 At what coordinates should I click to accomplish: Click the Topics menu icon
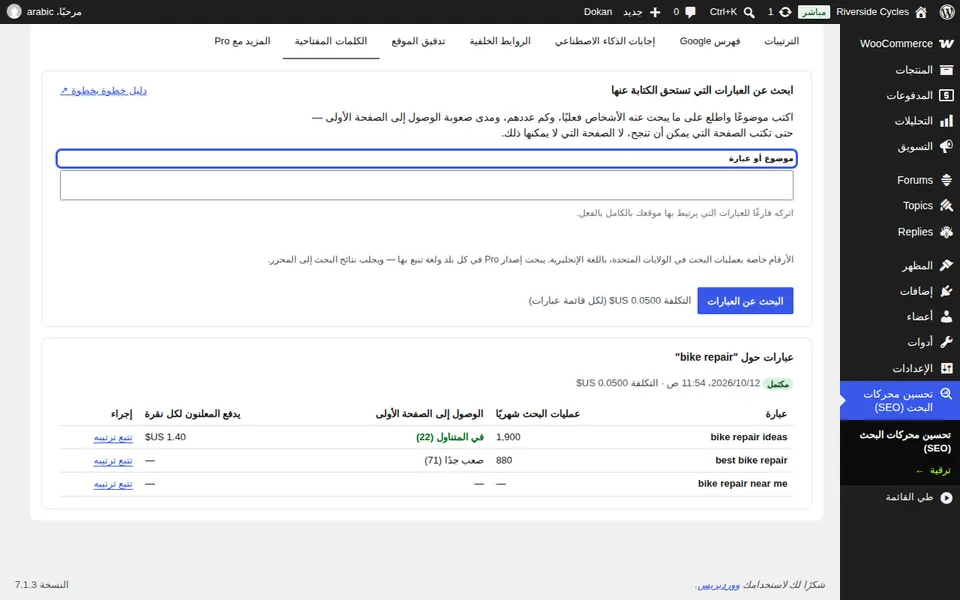point(946,206)
